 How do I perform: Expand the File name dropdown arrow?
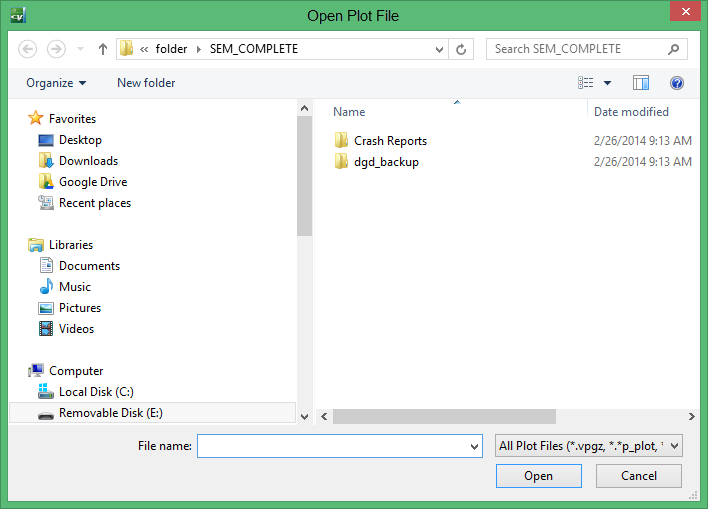[x=474, y=447]
